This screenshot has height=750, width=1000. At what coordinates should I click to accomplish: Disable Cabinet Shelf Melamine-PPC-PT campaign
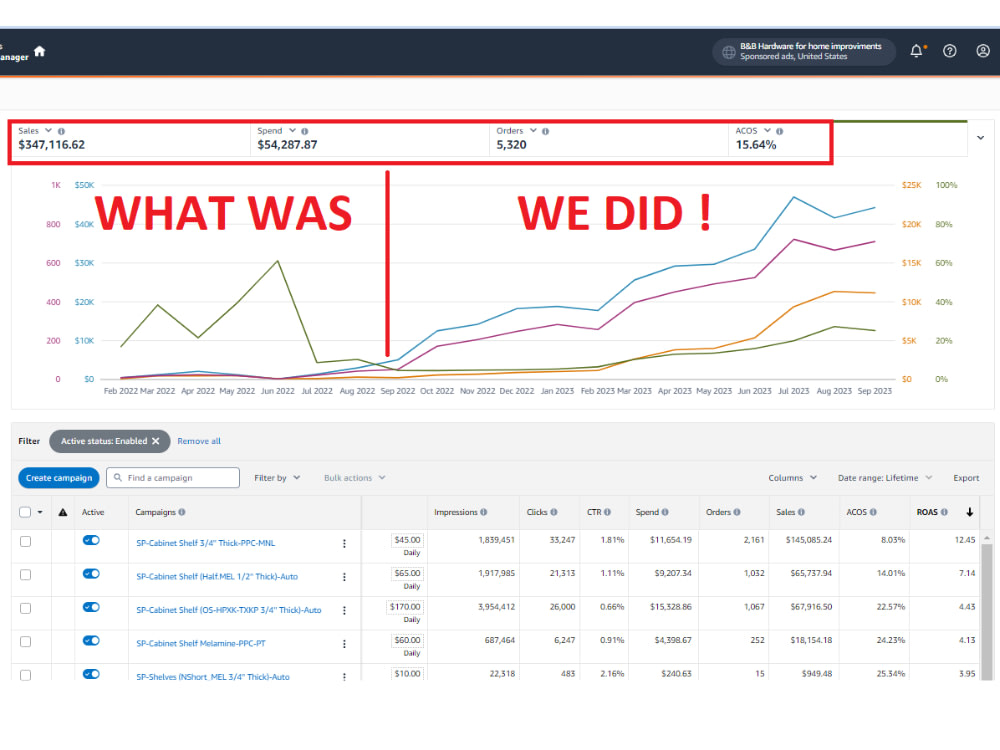click(91, 640)
